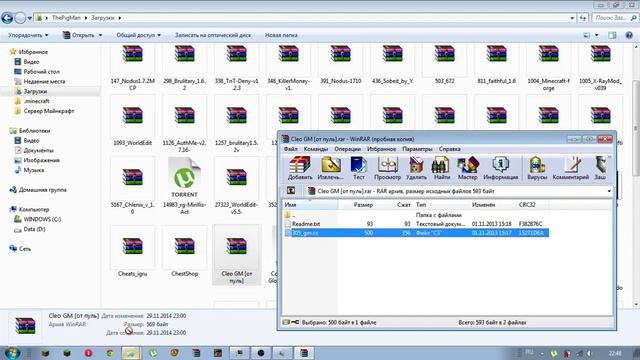
Task: Open the Windows Start button
Action: pos(12,353)
